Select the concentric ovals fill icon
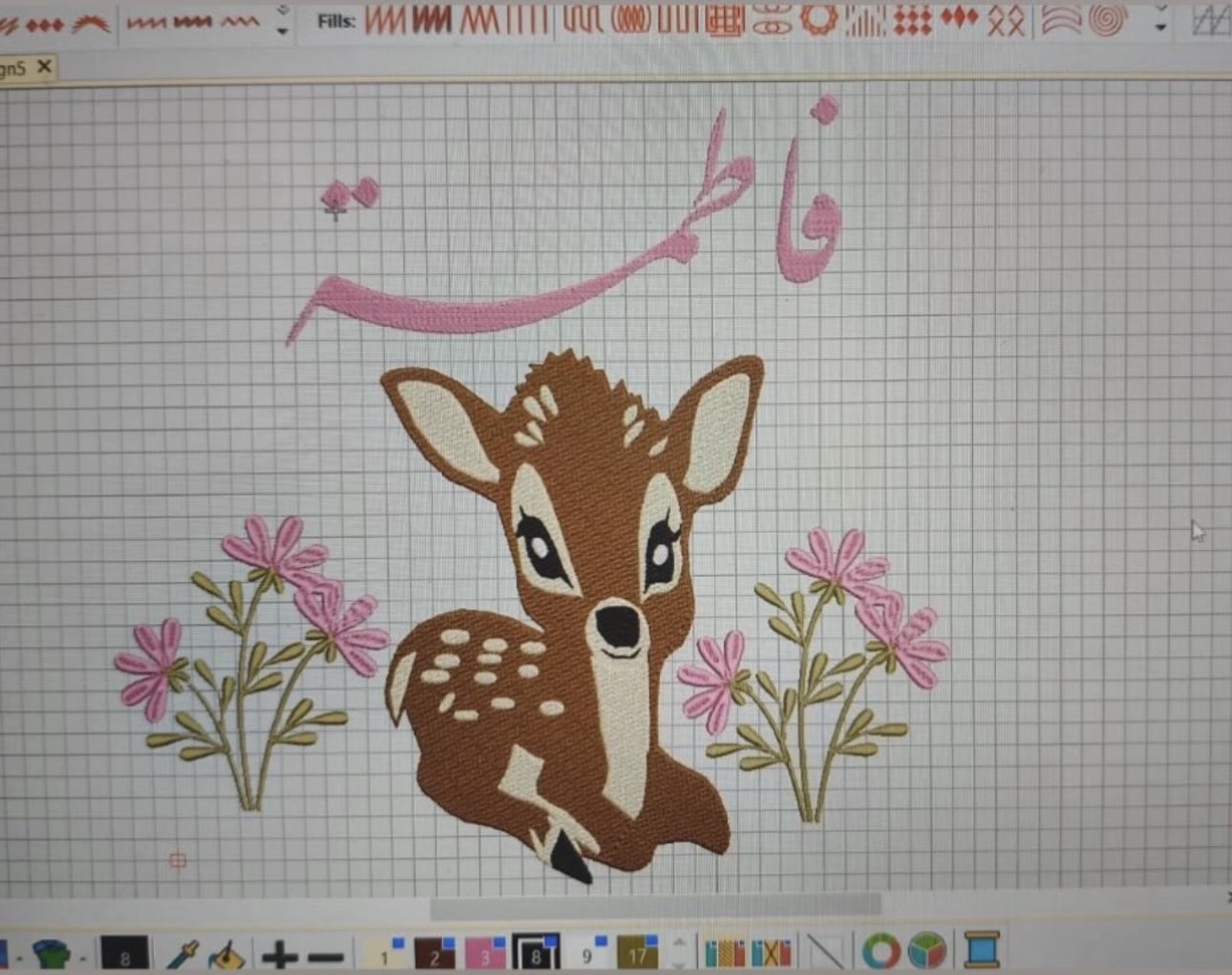This screenshot has width=1232, height=975. pyautogui.click(x=630, y=19)
